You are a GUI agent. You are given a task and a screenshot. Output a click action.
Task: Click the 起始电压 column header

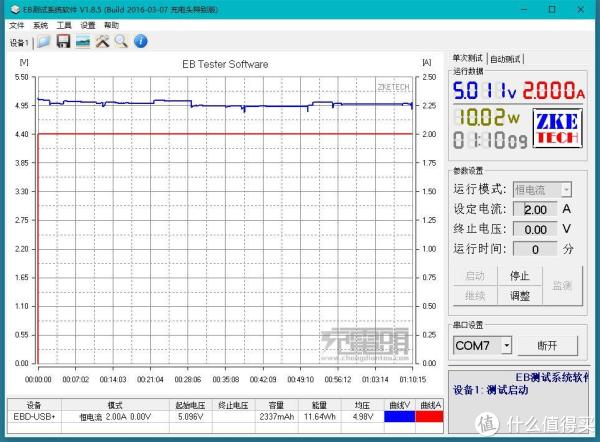pyautogui.click(x=191, y=405)
